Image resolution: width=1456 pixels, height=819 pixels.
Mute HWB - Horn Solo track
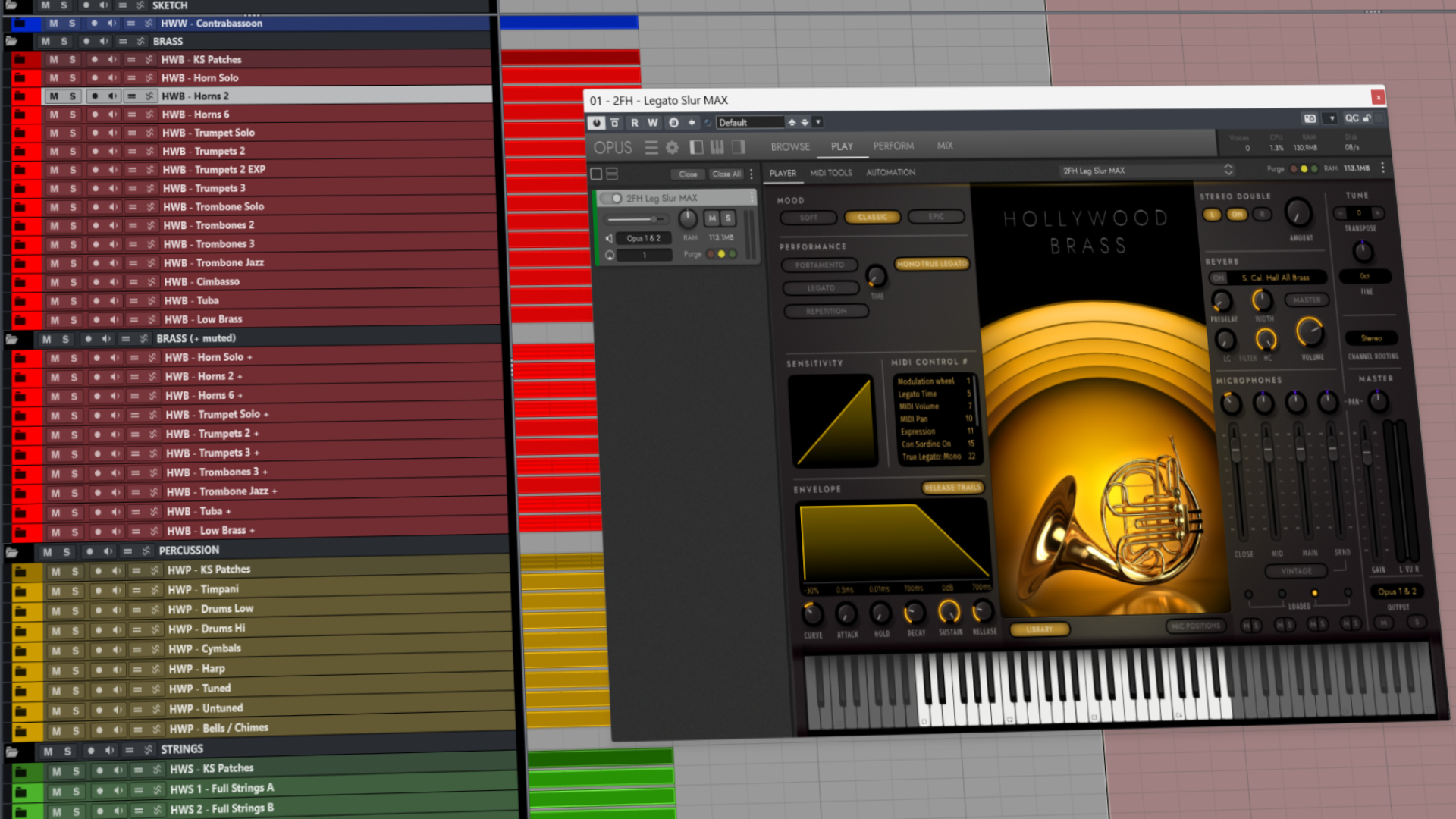click(x=53, y=78)
